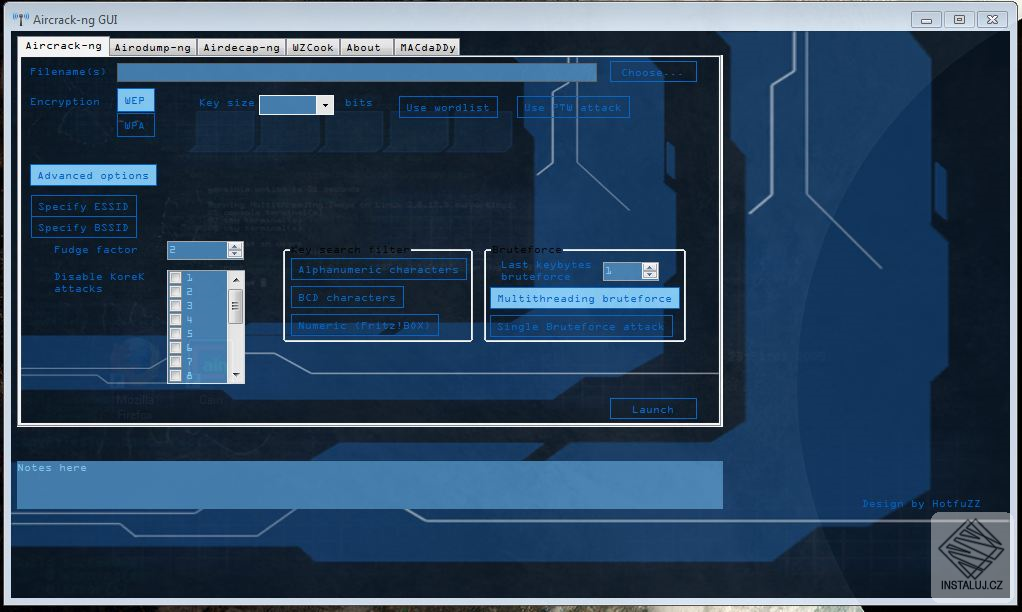Enable Multithreading bruteforce
1022x612 pixels.
click(x=584, y=298)
